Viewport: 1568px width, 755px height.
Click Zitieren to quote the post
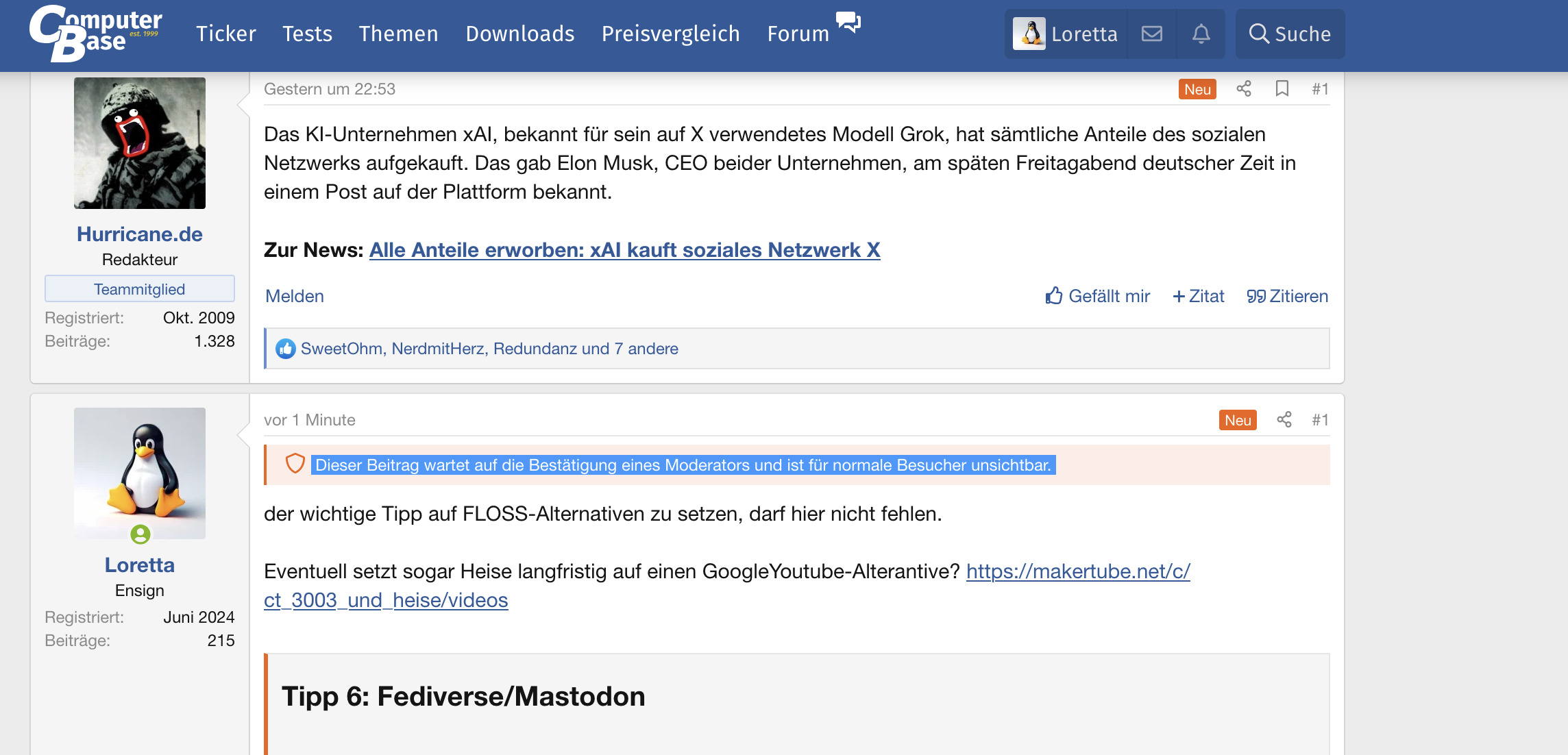[x=1288, y=296]
